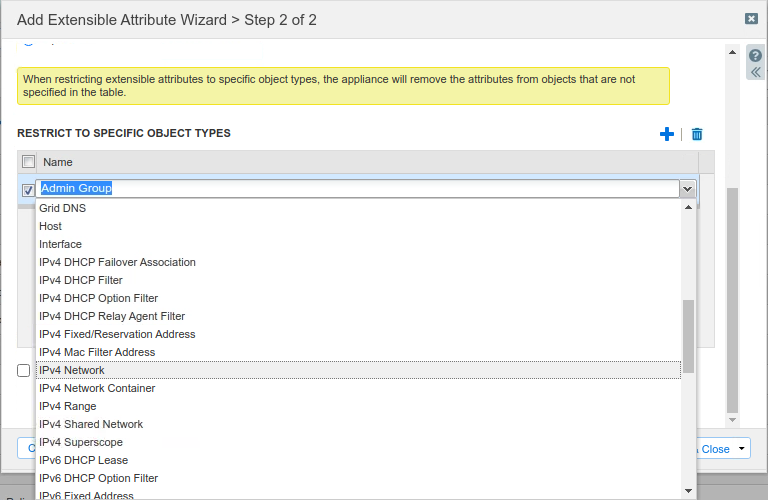Collapse side panel with double chevron
The image size is (768, 500).
[755, 72]
